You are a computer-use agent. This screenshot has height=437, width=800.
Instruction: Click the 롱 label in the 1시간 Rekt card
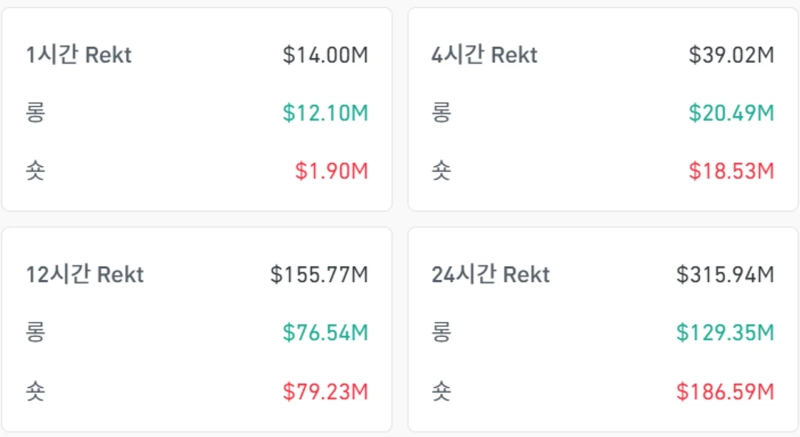pyautogui.click(x=36, y=113)
